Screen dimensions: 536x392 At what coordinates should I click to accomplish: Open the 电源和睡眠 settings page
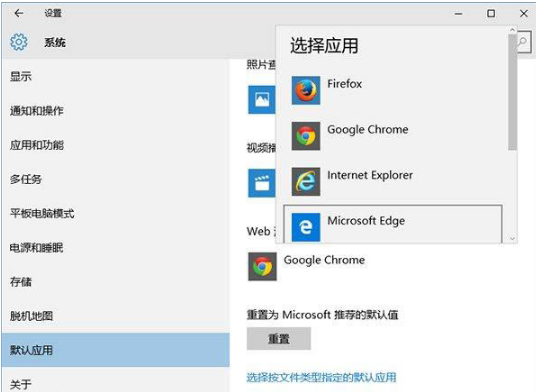(116, 247)
